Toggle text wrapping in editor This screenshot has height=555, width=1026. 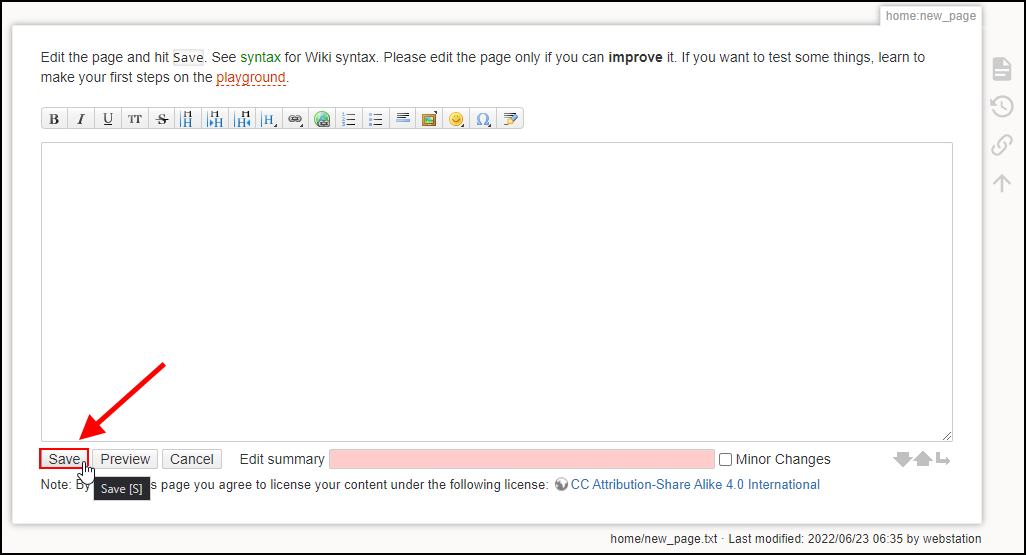[x=943, y=459]
